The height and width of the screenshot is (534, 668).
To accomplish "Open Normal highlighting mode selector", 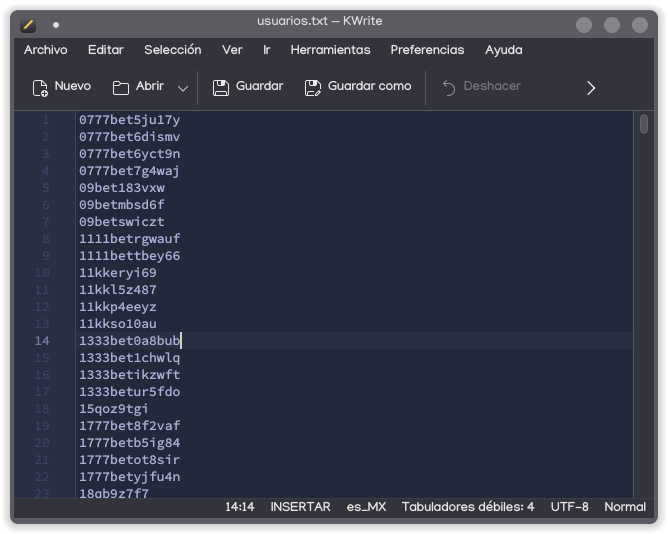I will tap(625, 507).
